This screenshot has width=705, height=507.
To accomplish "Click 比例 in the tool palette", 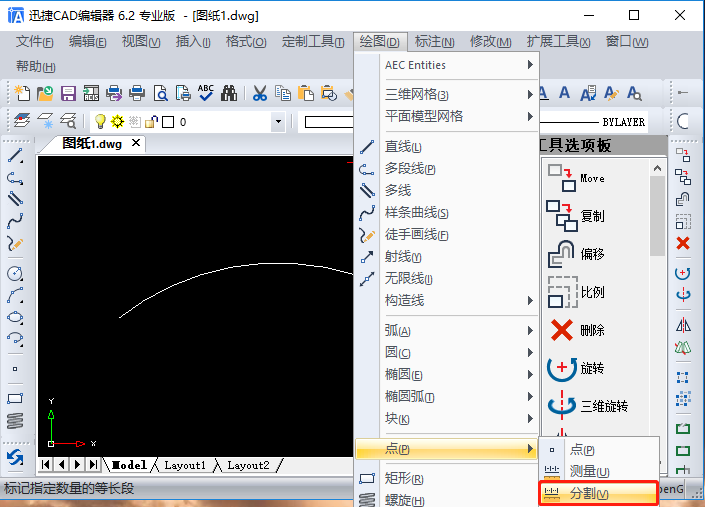I will click(576, 292).
